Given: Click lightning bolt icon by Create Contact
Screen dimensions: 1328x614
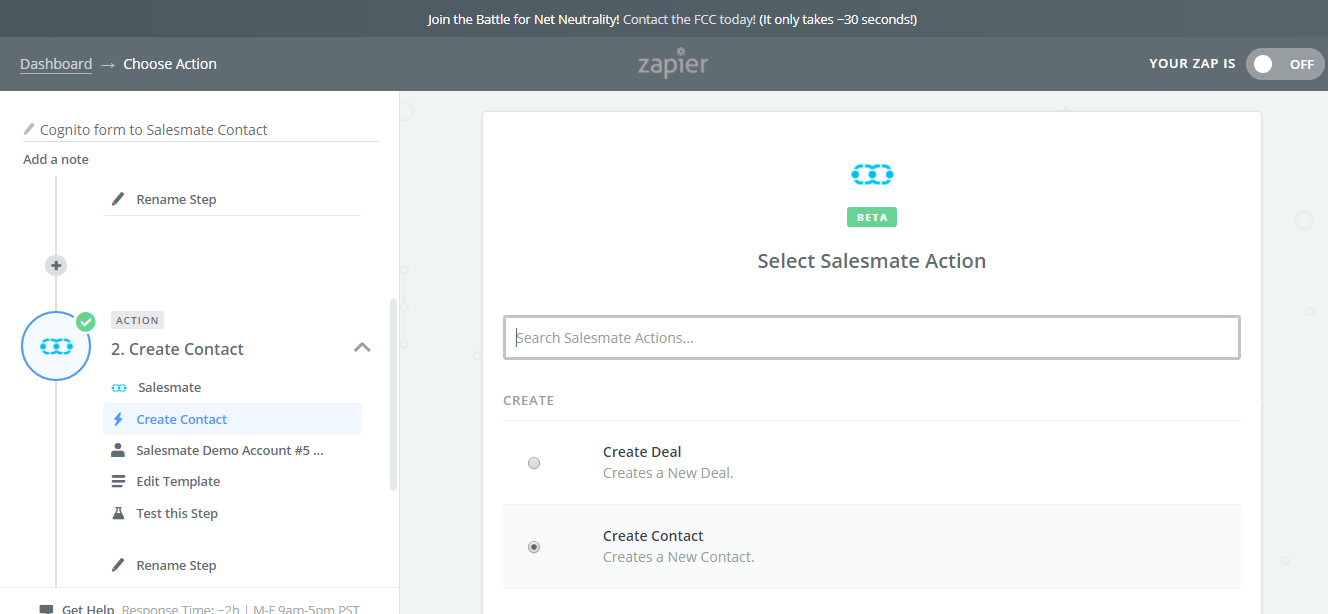Looking at the screenshot, I should pyautogui.click(x=118, y=419).
